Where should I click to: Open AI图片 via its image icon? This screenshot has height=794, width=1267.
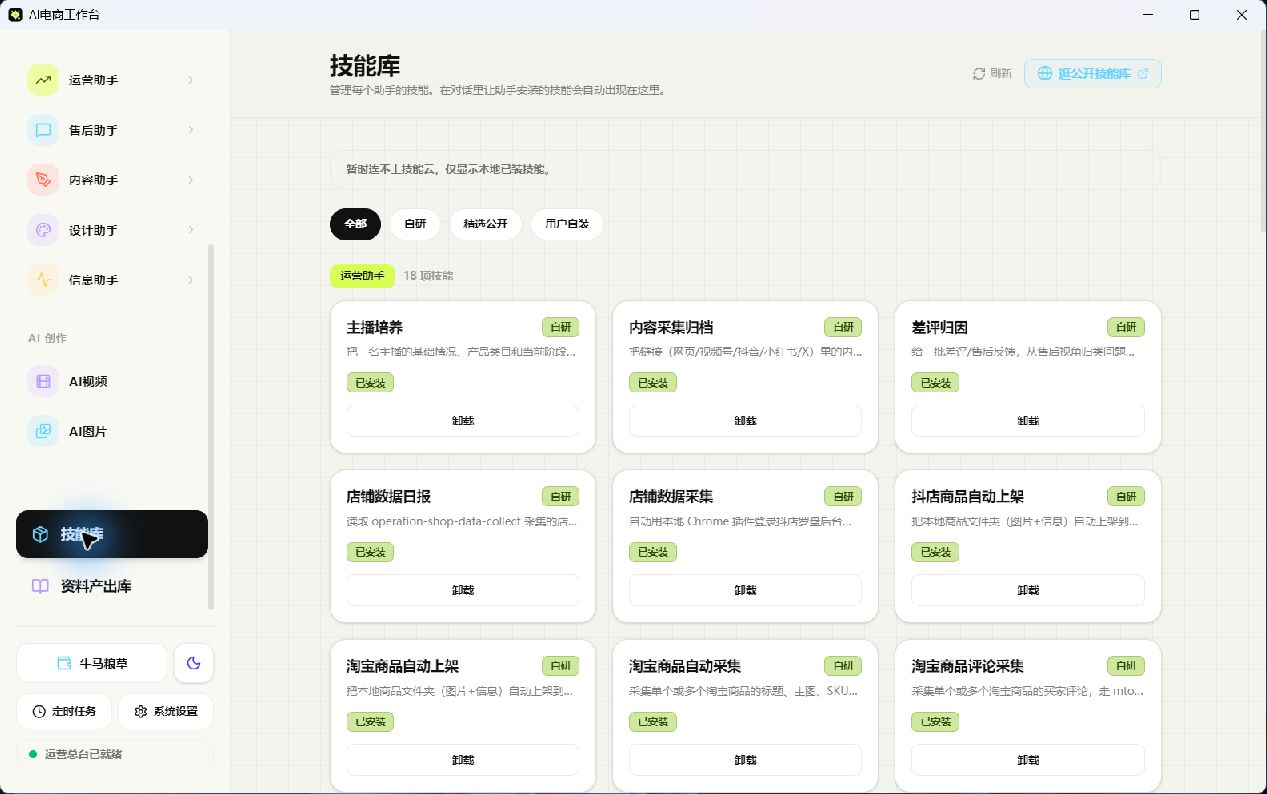tap(43, 431)
